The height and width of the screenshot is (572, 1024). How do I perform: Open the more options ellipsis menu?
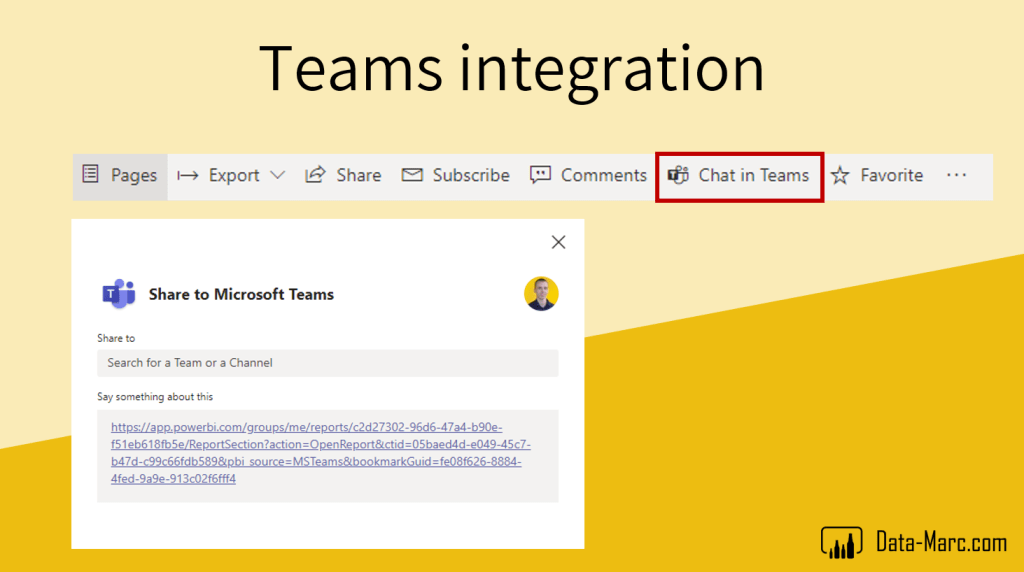click(957, 175)
